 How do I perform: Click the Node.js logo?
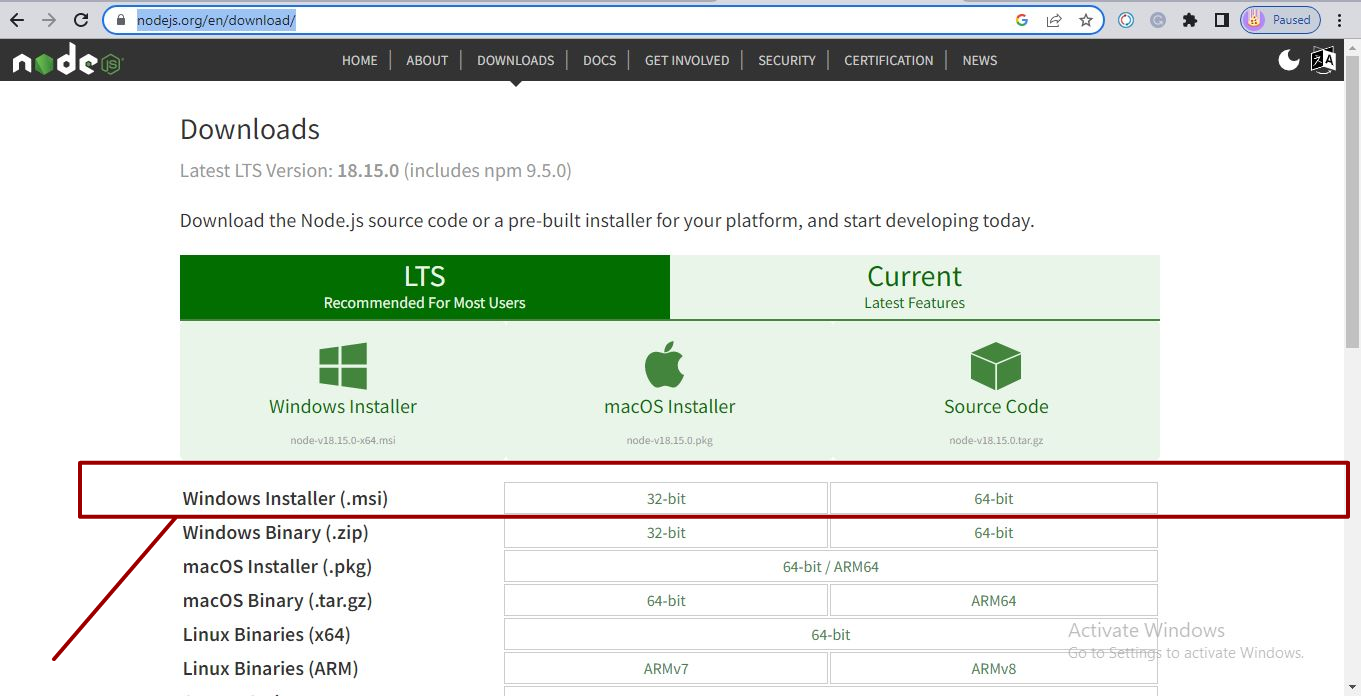point(67,62)
